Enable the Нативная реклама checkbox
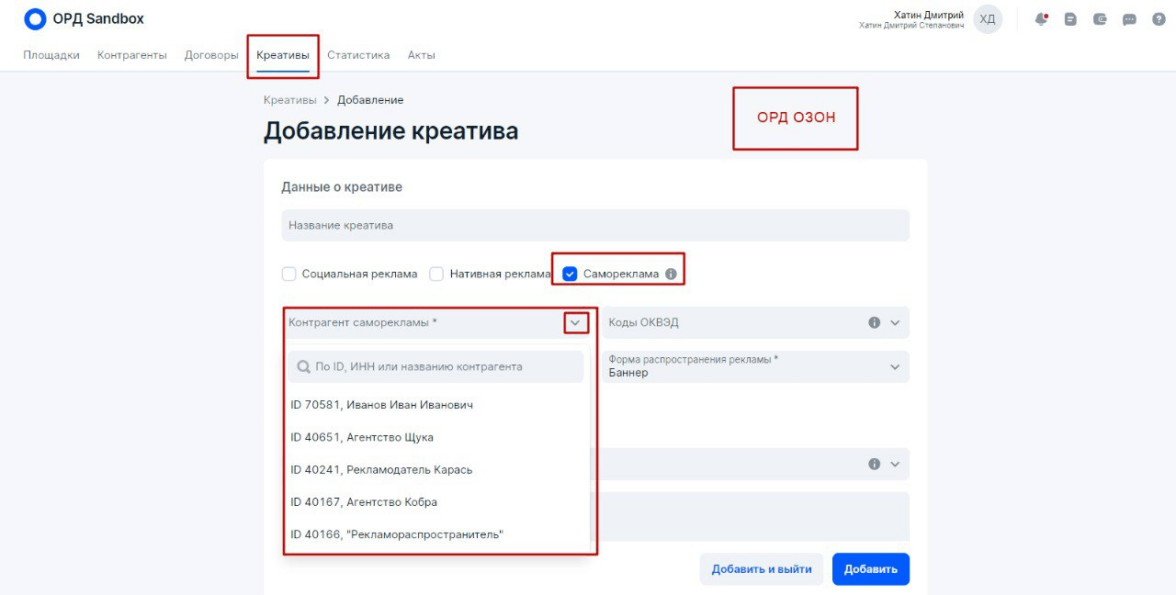 tap(436, 275)
